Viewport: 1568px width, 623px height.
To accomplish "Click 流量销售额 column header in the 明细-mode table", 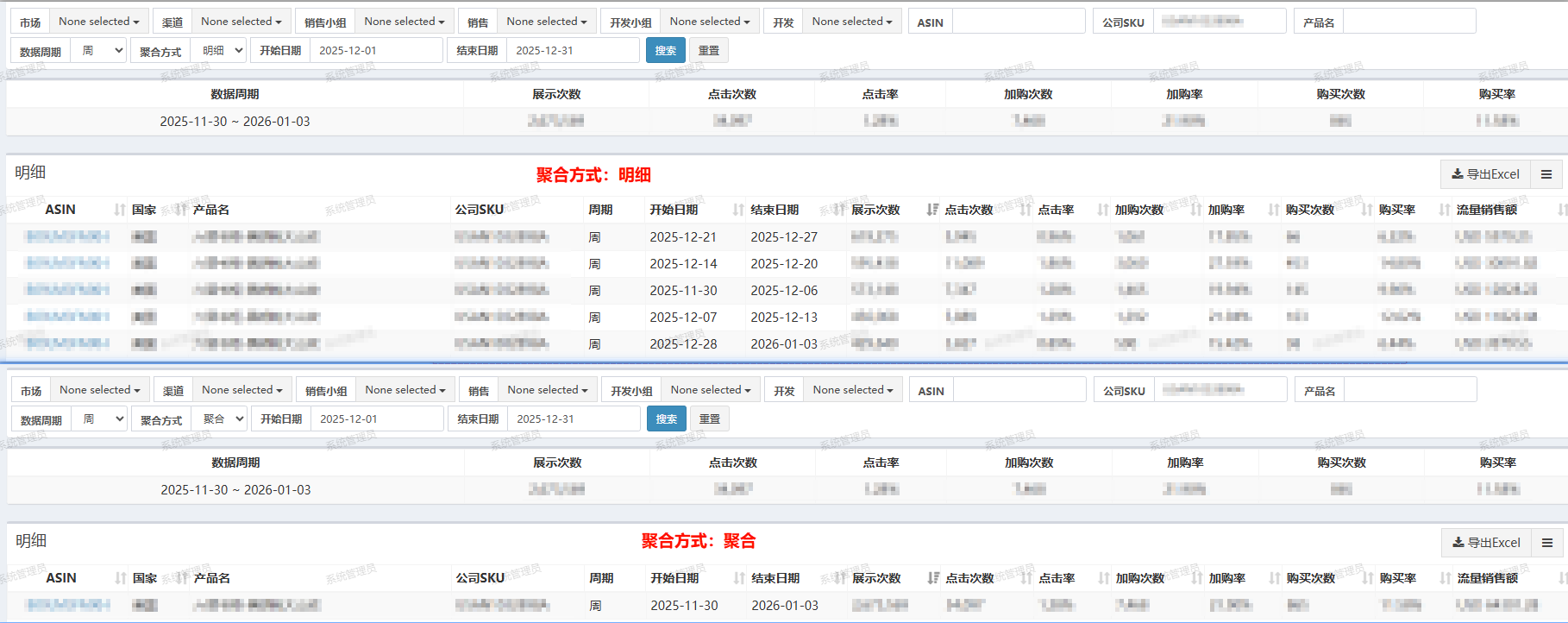I will tap(1486, 210).
